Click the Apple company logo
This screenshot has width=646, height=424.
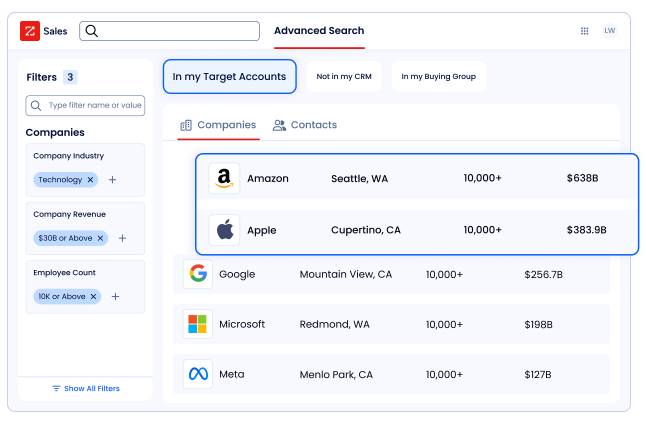pyautogui.click(x=224, y=230)
